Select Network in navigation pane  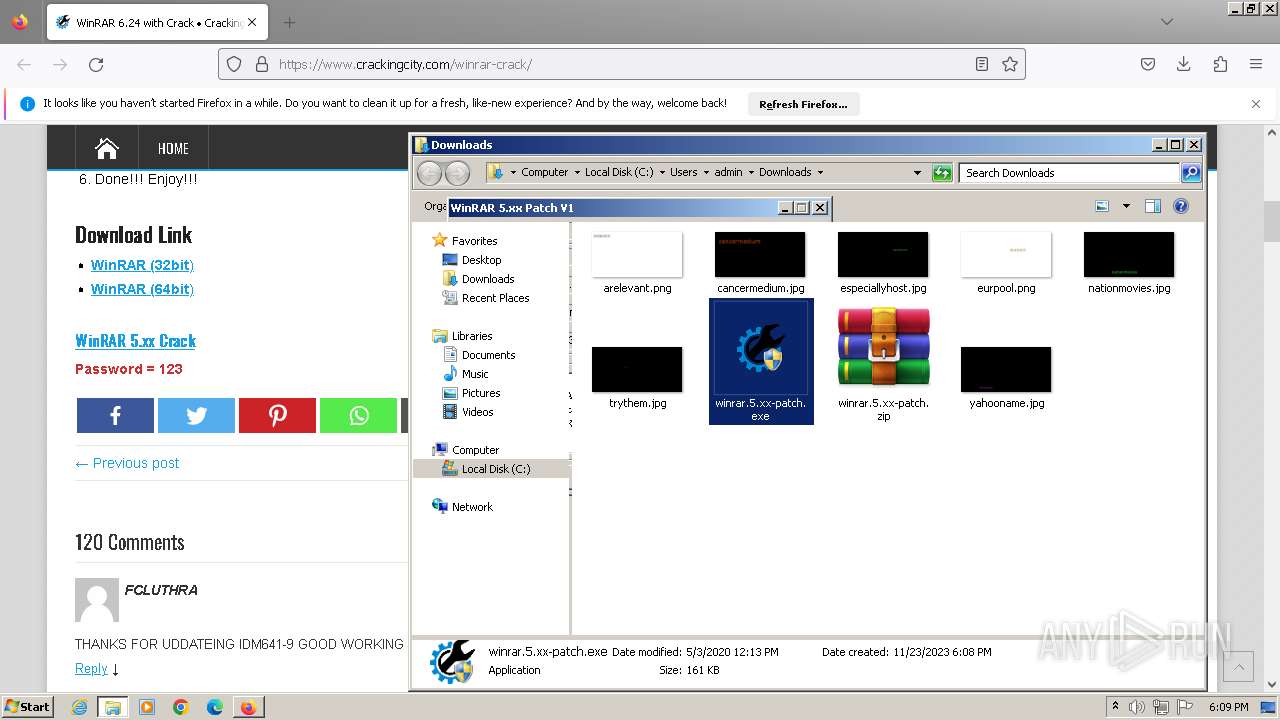[x=472, y=507]
